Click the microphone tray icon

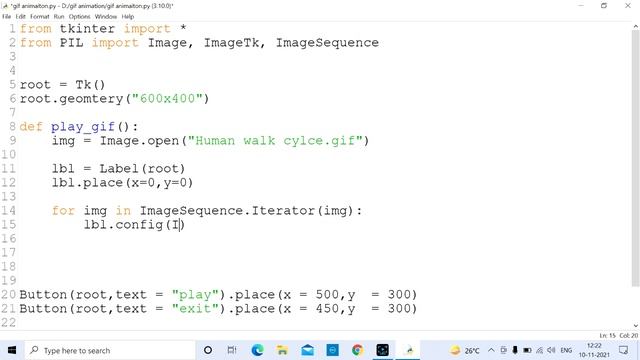[x=515, y=350]
